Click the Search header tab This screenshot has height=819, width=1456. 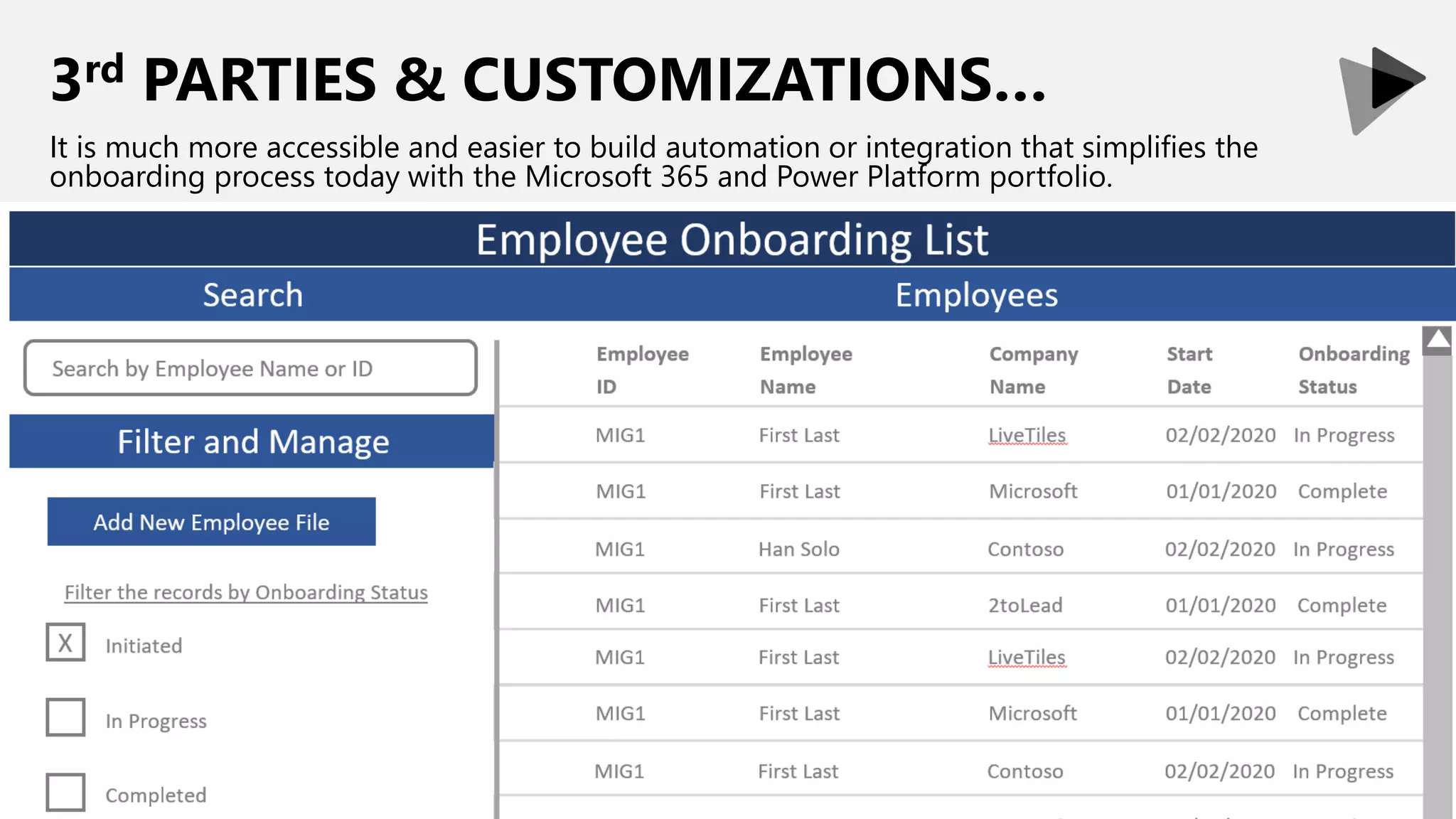(253, 295)
